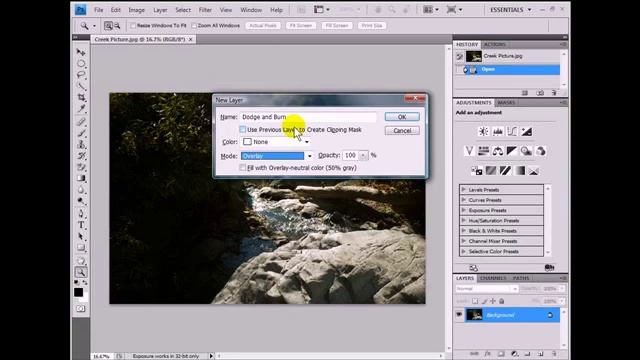This screenshot has width=640, height=360.
Task: Hide the Background layer eye icon
Action: click(459, 315)
